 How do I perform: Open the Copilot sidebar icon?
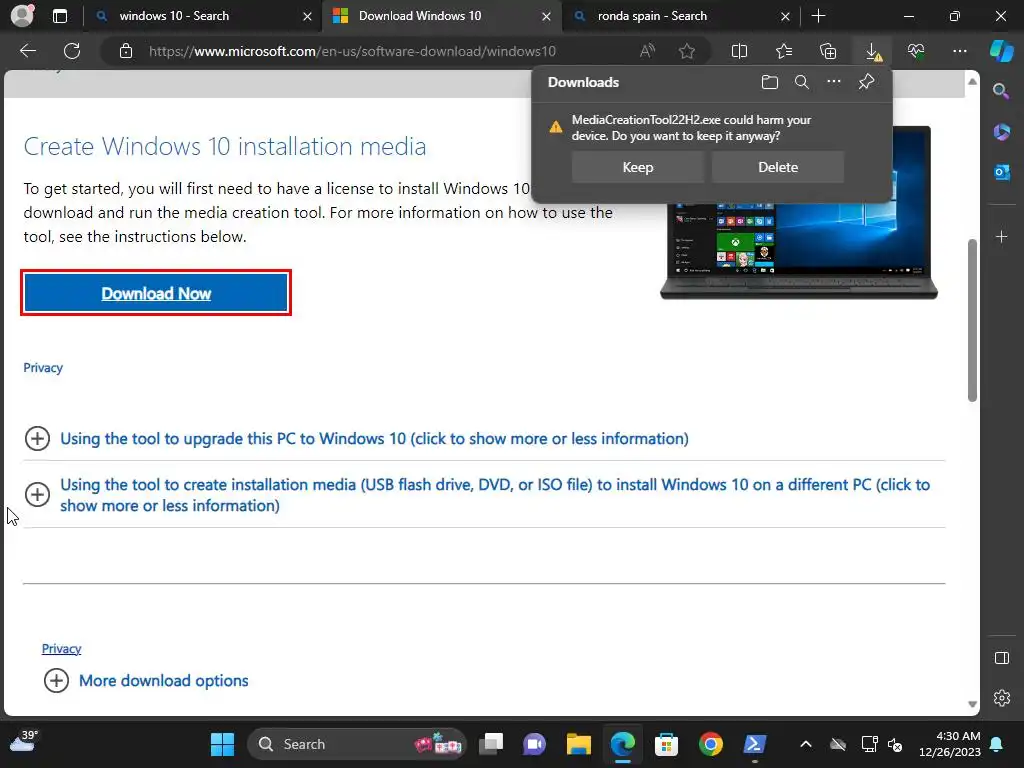1001,51
